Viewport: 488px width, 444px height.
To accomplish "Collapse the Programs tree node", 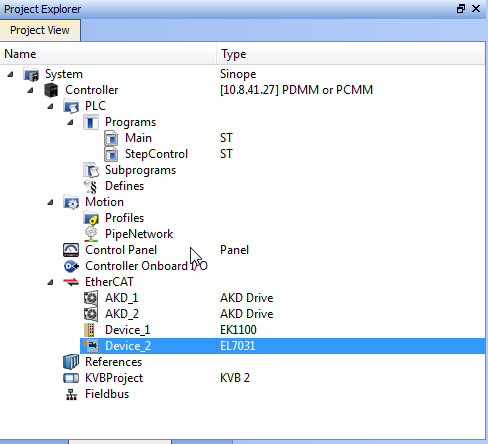I will click(70, 122).
